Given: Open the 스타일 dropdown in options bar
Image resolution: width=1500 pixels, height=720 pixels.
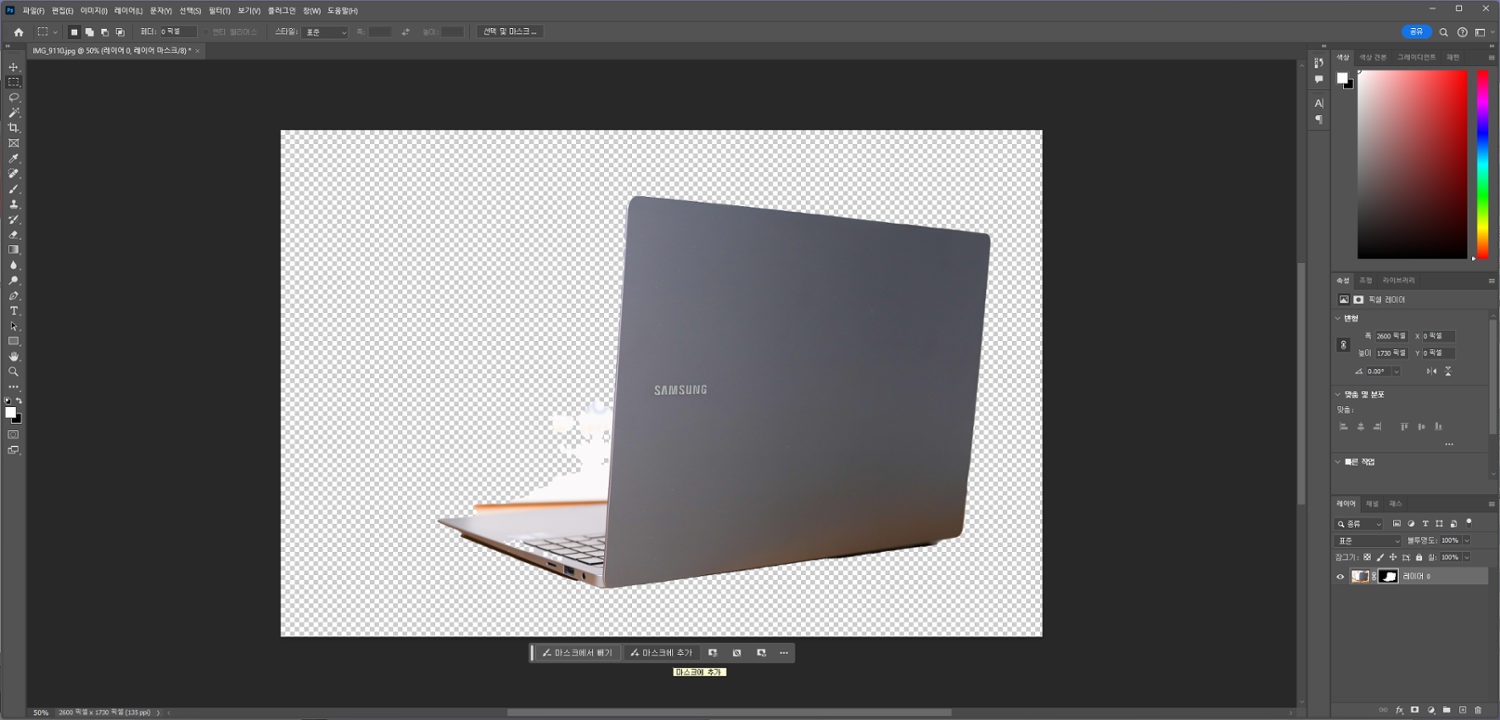Looking at the screenshot, I should point(326,32).
